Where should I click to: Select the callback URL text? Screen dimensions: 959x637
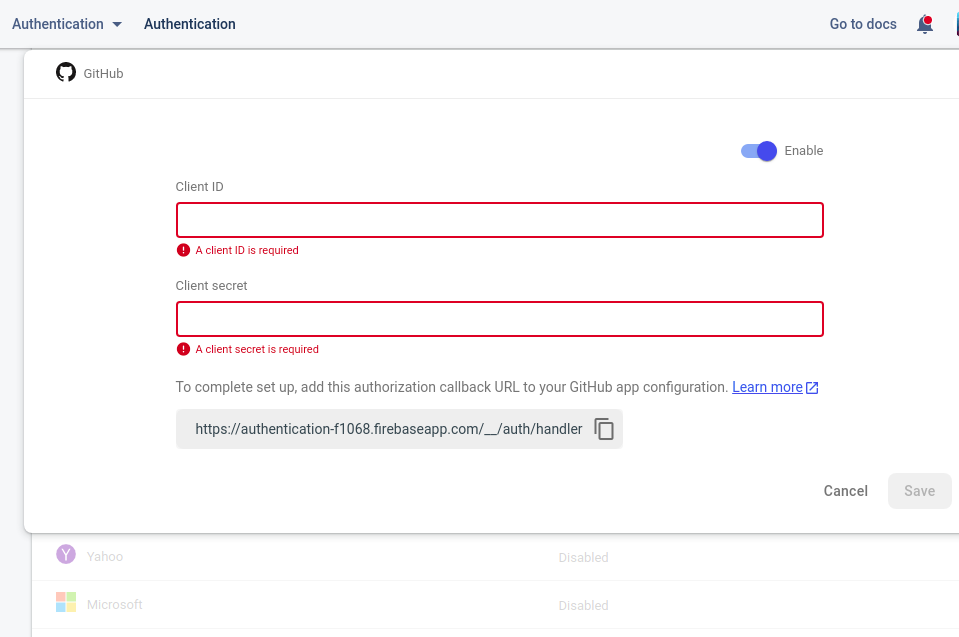[x=388, y=429]
